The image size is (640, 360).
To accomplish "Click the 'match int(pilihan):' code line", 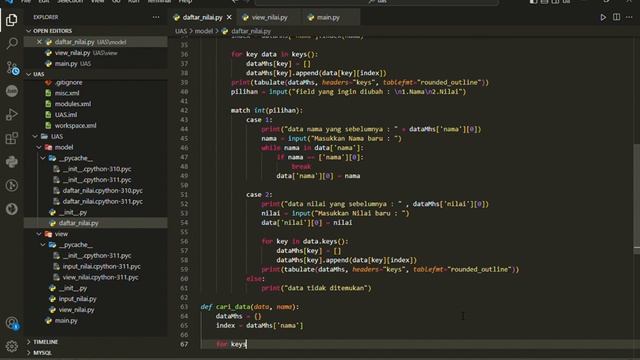I will (267, 110).
